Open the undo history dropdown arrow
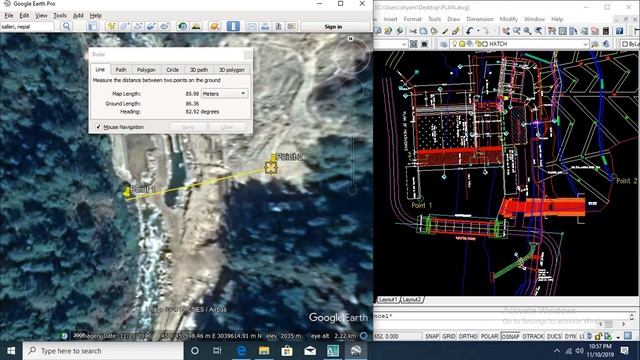Image resolution: width=640 pixels, height=360 pixels. (478, 31)
